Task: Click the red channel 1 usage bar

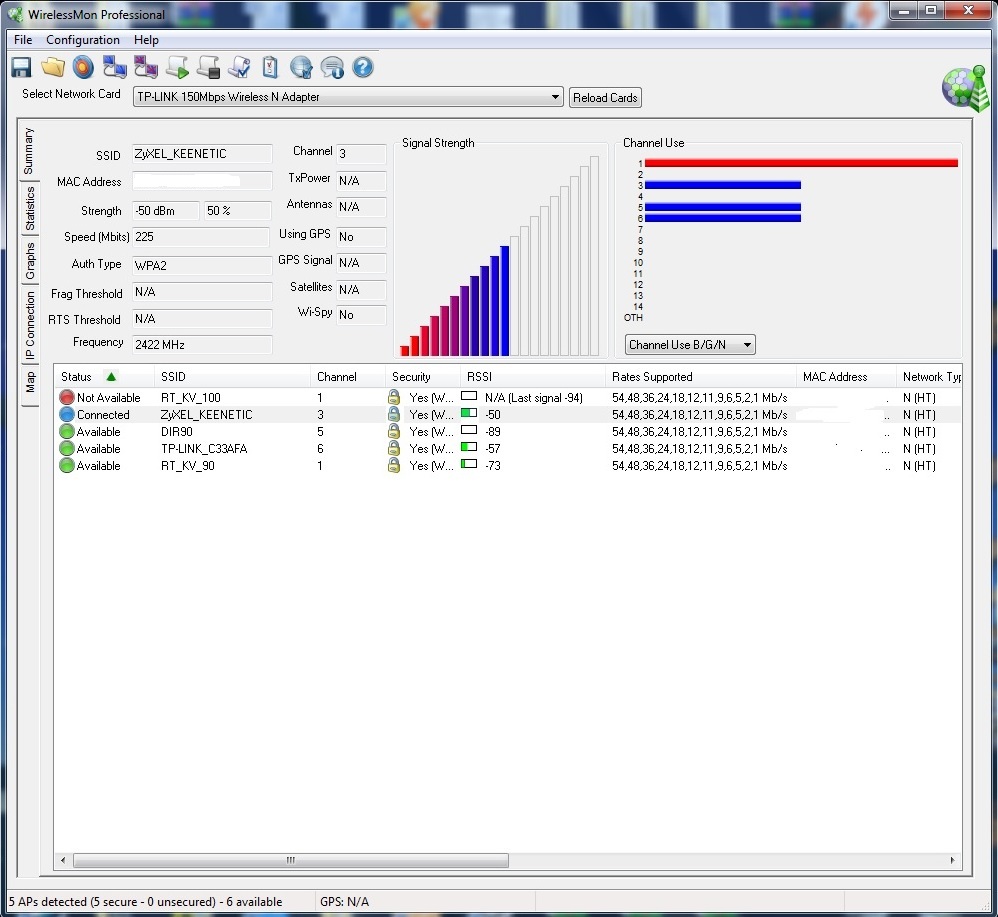Action: click(x=800, y=163)
